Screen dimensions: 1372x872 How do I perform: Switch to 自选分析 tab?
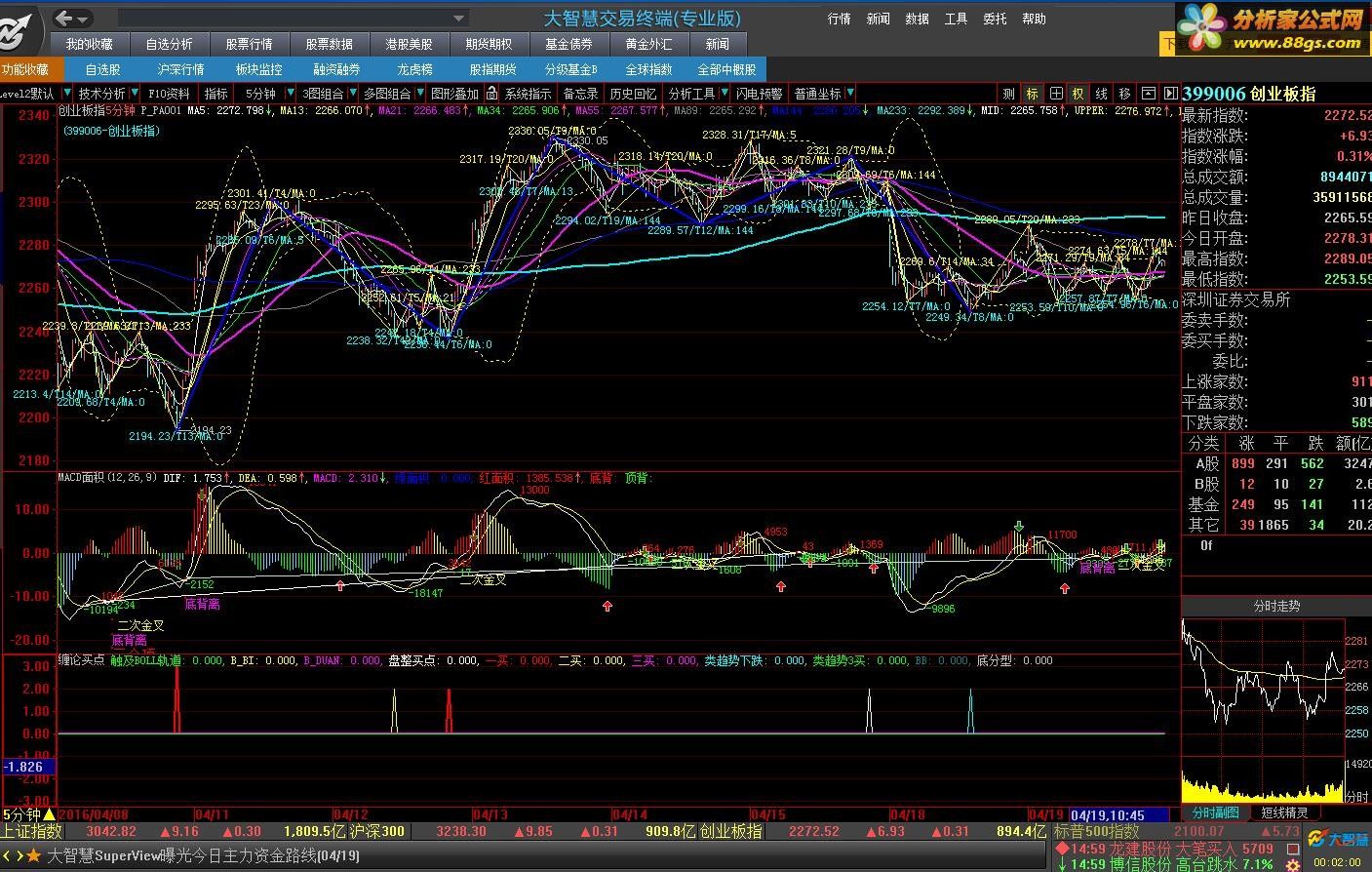click(x=170, y=44)
